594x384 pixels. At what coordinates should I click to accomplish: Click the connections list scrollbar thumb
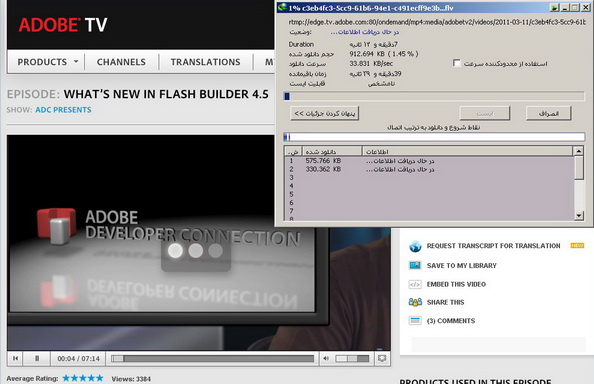pyautogui.click(x=578, y=167)
